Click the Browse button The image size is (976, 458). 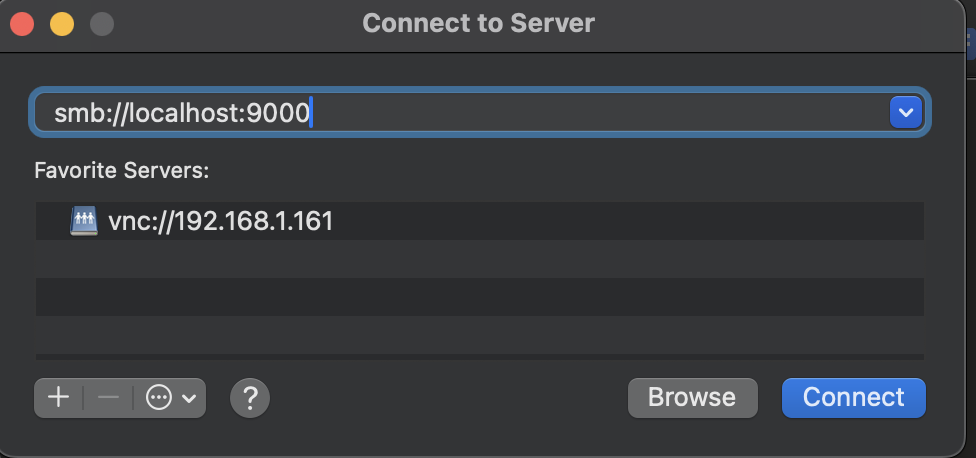click(x=692, y=398)
